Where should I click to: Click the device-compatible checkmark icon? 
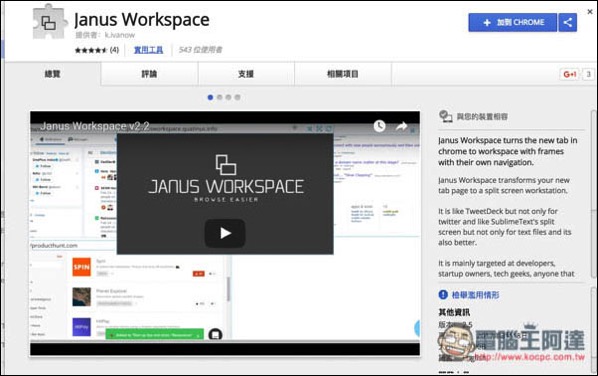[445, 116]
